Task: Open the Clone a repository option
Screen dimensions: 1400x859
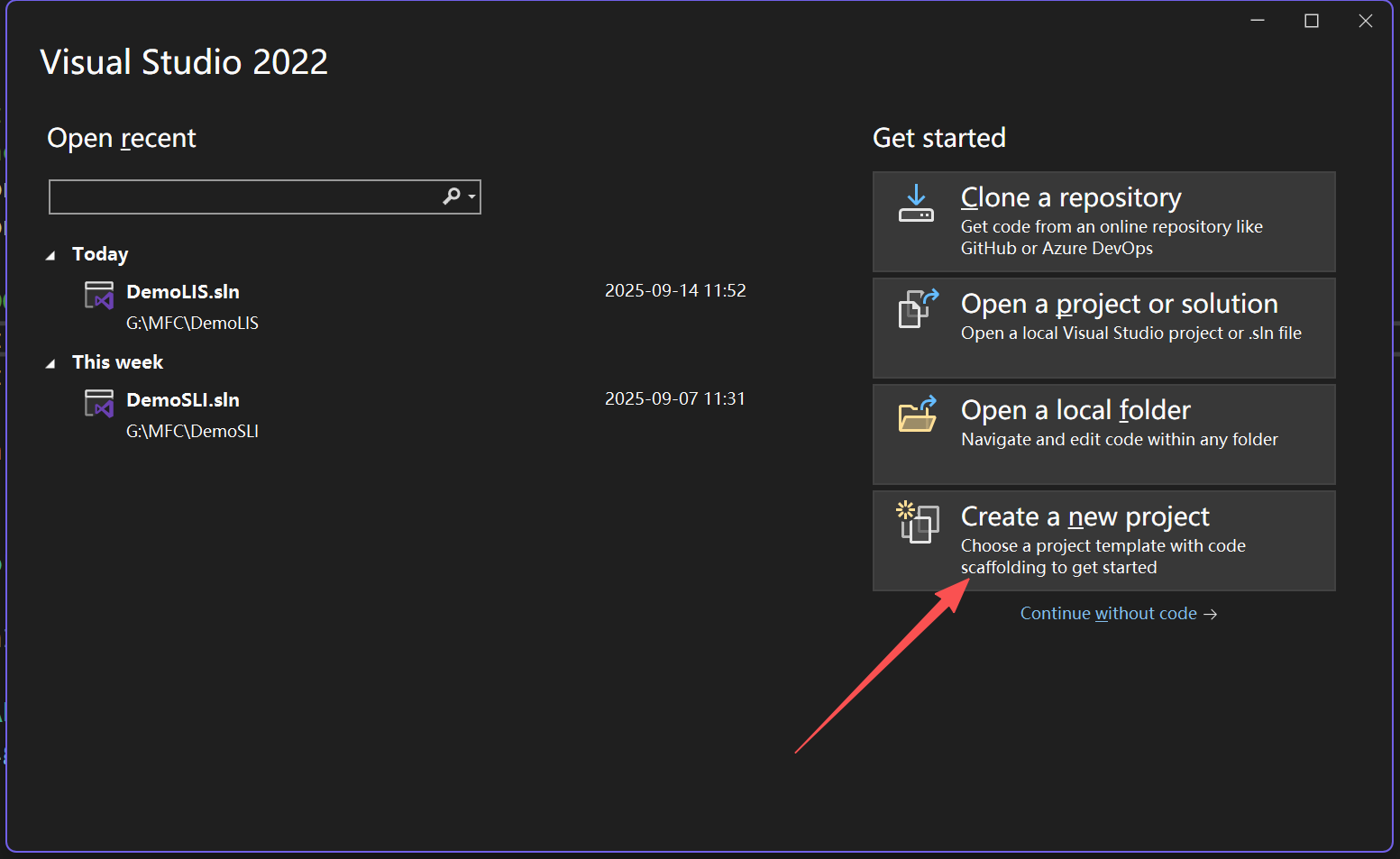Action: [x=1103, y=222]
